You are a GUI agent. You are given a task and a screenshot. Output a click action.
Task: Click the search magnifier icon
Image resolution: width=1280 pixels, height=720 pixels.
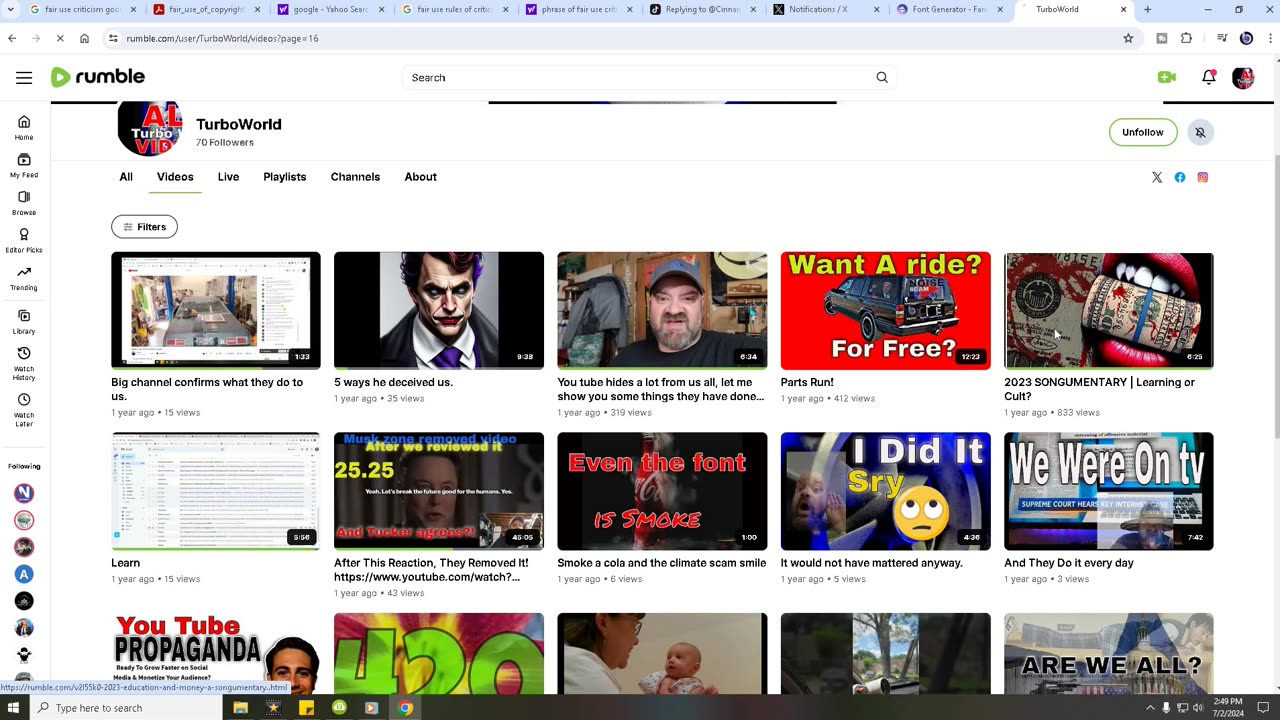point(882,77)
